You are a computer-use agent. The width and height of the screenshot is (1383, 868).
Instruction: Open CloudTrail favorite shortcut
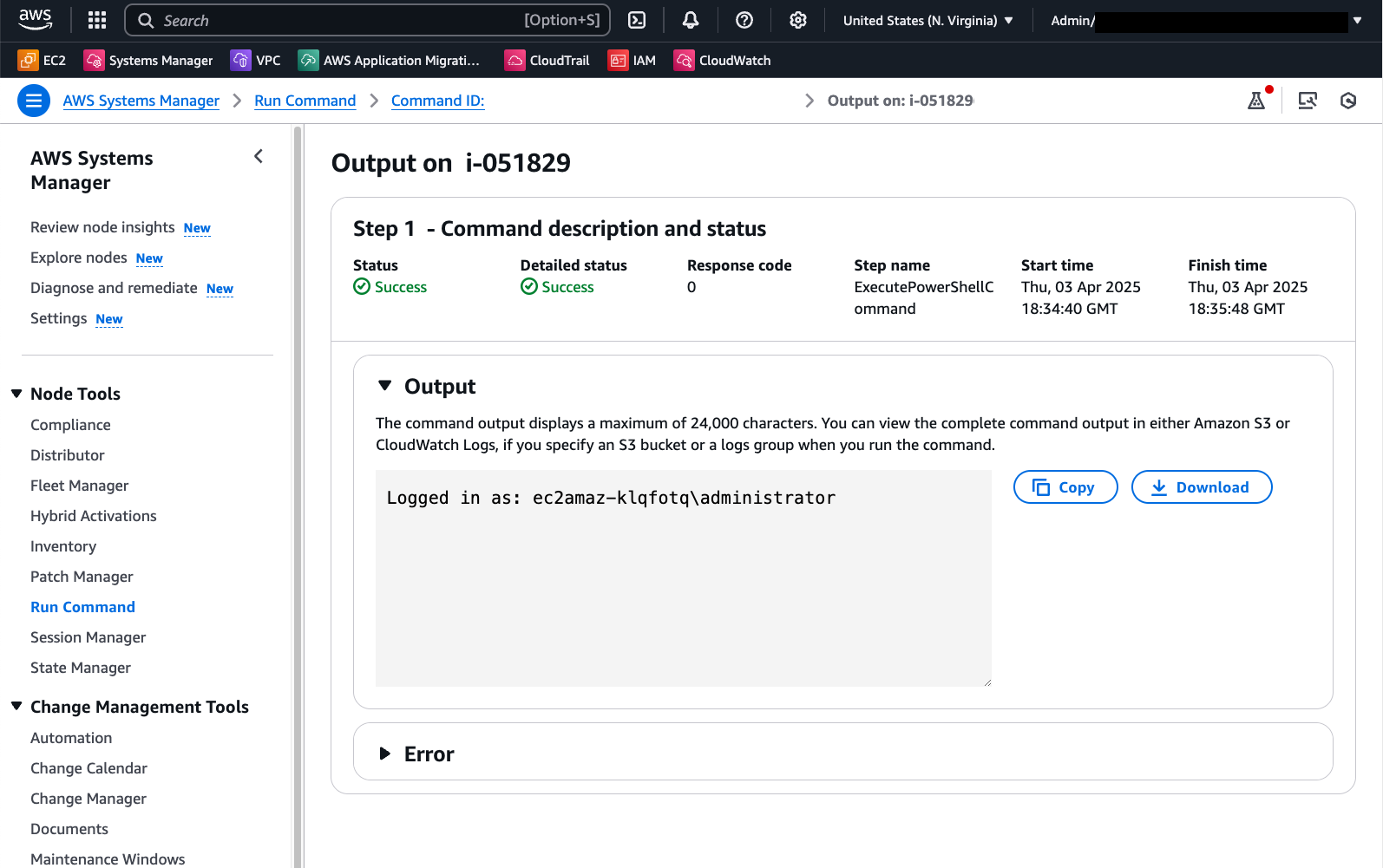[547, 60]
